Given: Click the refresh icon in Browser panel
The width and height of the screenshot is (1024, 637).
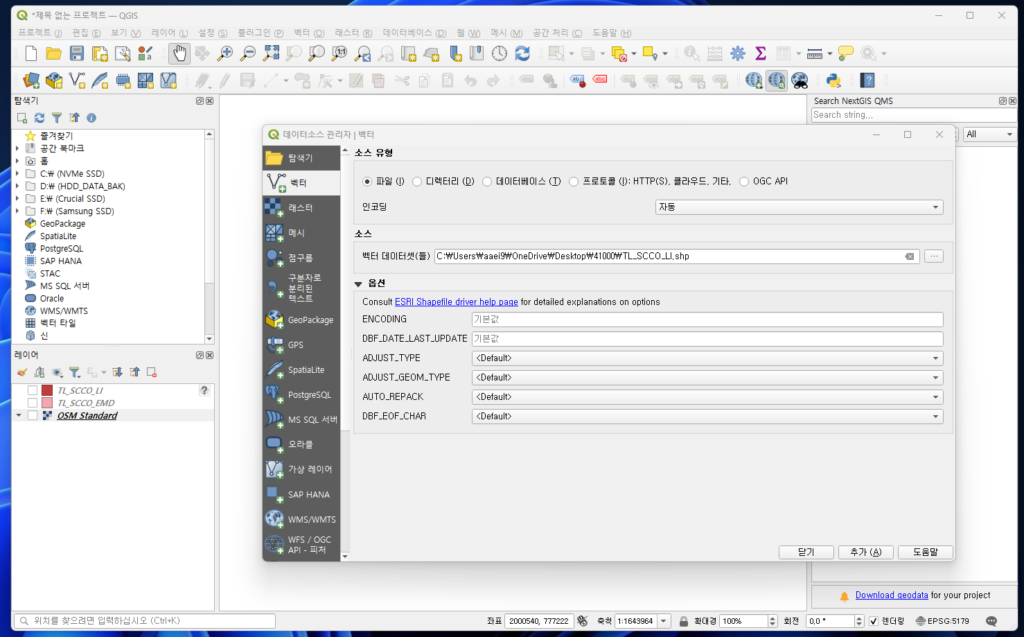Looking at the screenshot, I should pos(40,118).
